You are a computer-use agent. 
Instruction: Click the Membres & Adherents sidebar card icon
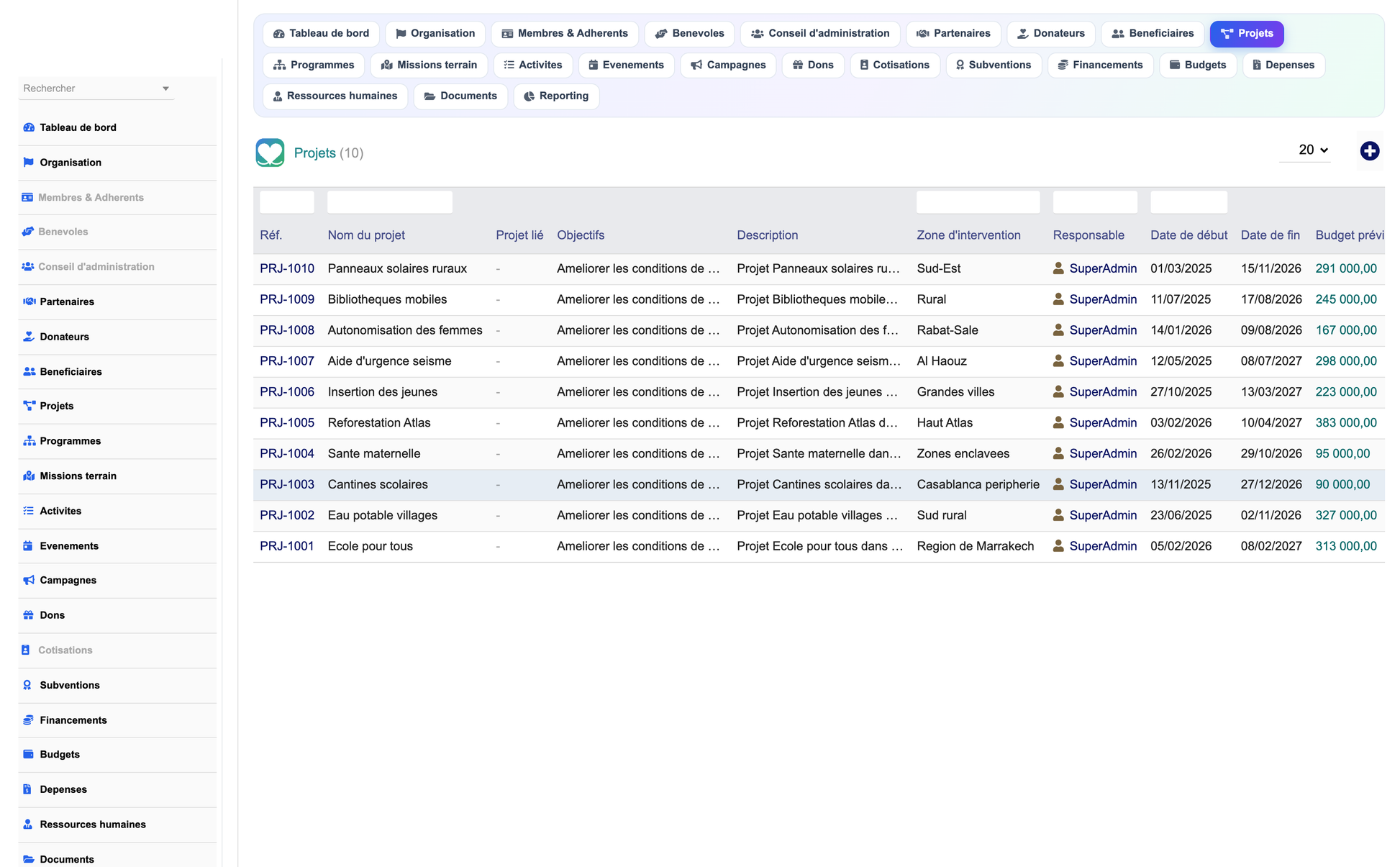tap(27, 197)
